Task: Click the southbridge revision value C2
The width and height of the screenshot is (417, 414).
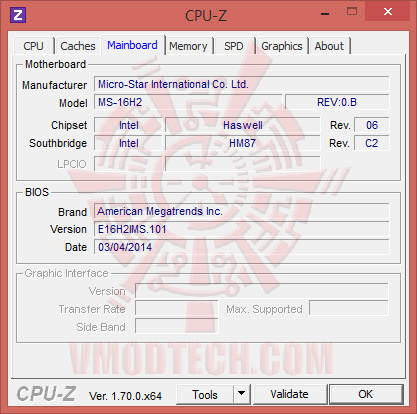Action: (372, 143)
